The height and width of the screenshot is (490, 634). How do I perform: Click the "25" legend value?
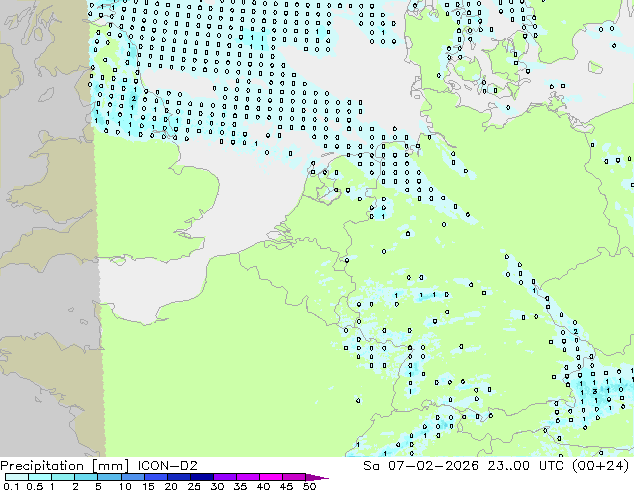coord(194,486)
